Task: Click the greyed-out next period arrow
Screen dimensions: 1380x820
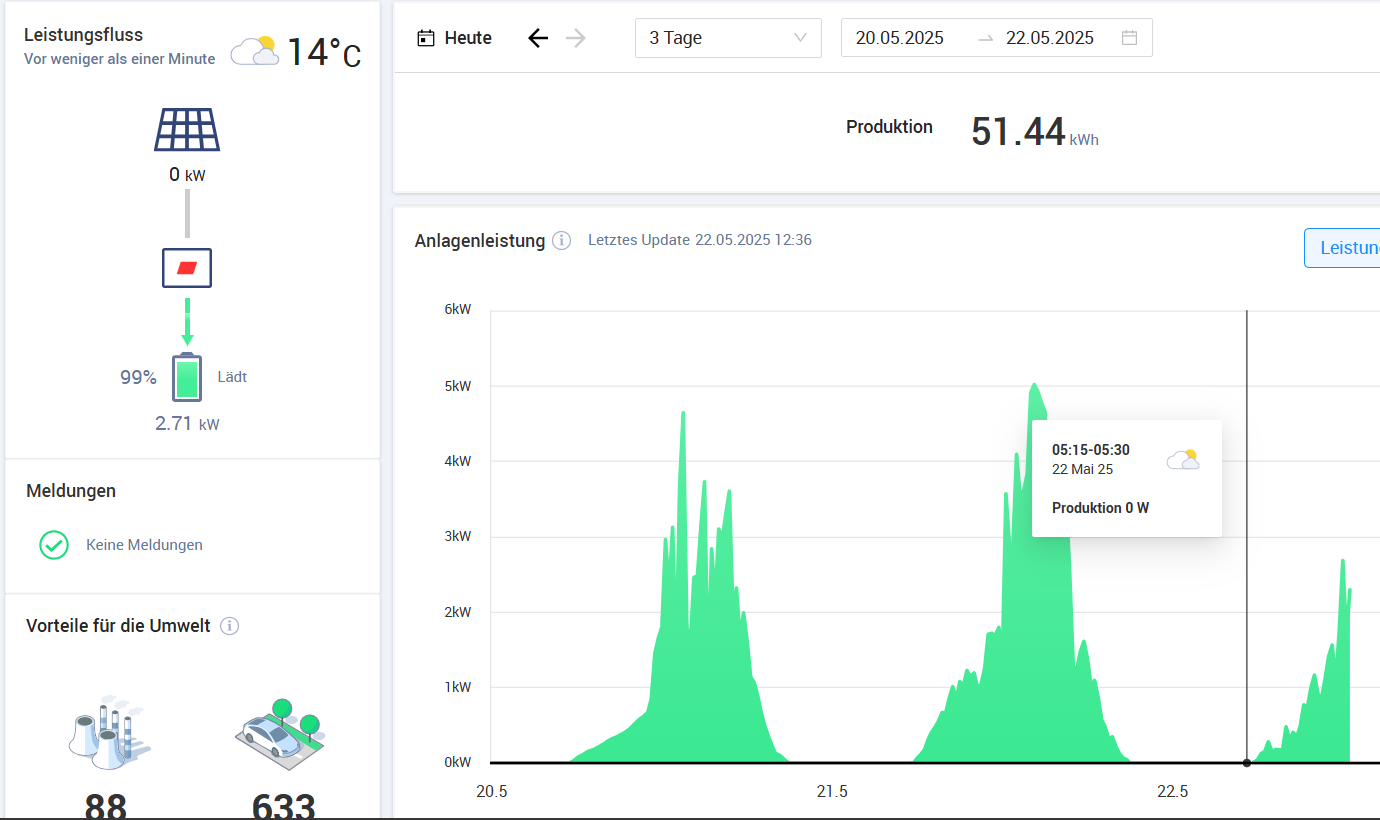Action: (576, 38)
